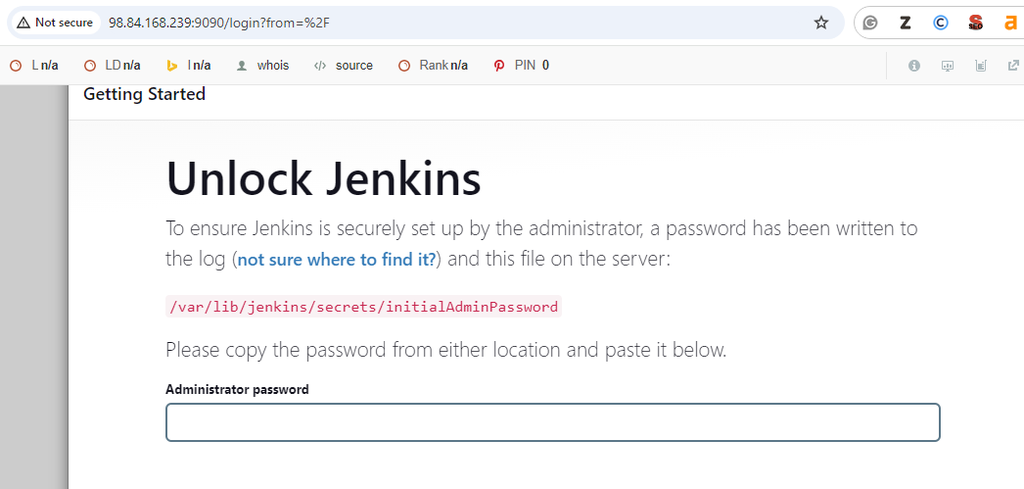Open the 'not sure where to find it?' link
Image resolution: width=1024 pixels, height=489 pixels.
point(336,260)
